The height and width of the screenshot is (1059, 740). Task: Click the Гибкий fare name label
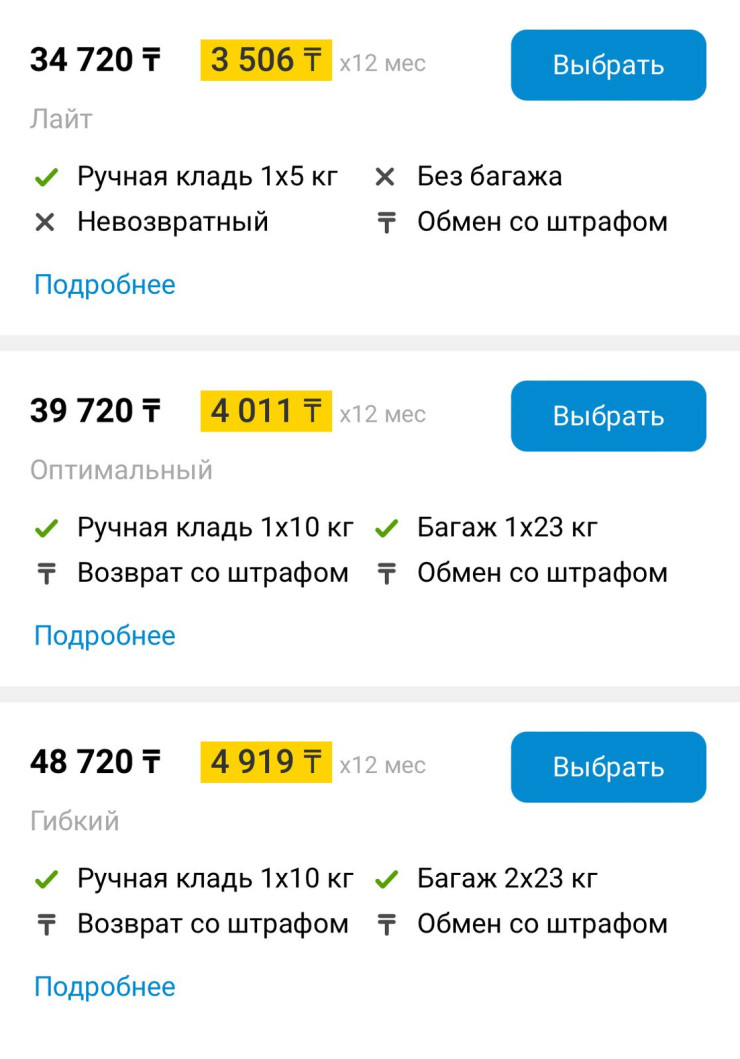point(74,822)
